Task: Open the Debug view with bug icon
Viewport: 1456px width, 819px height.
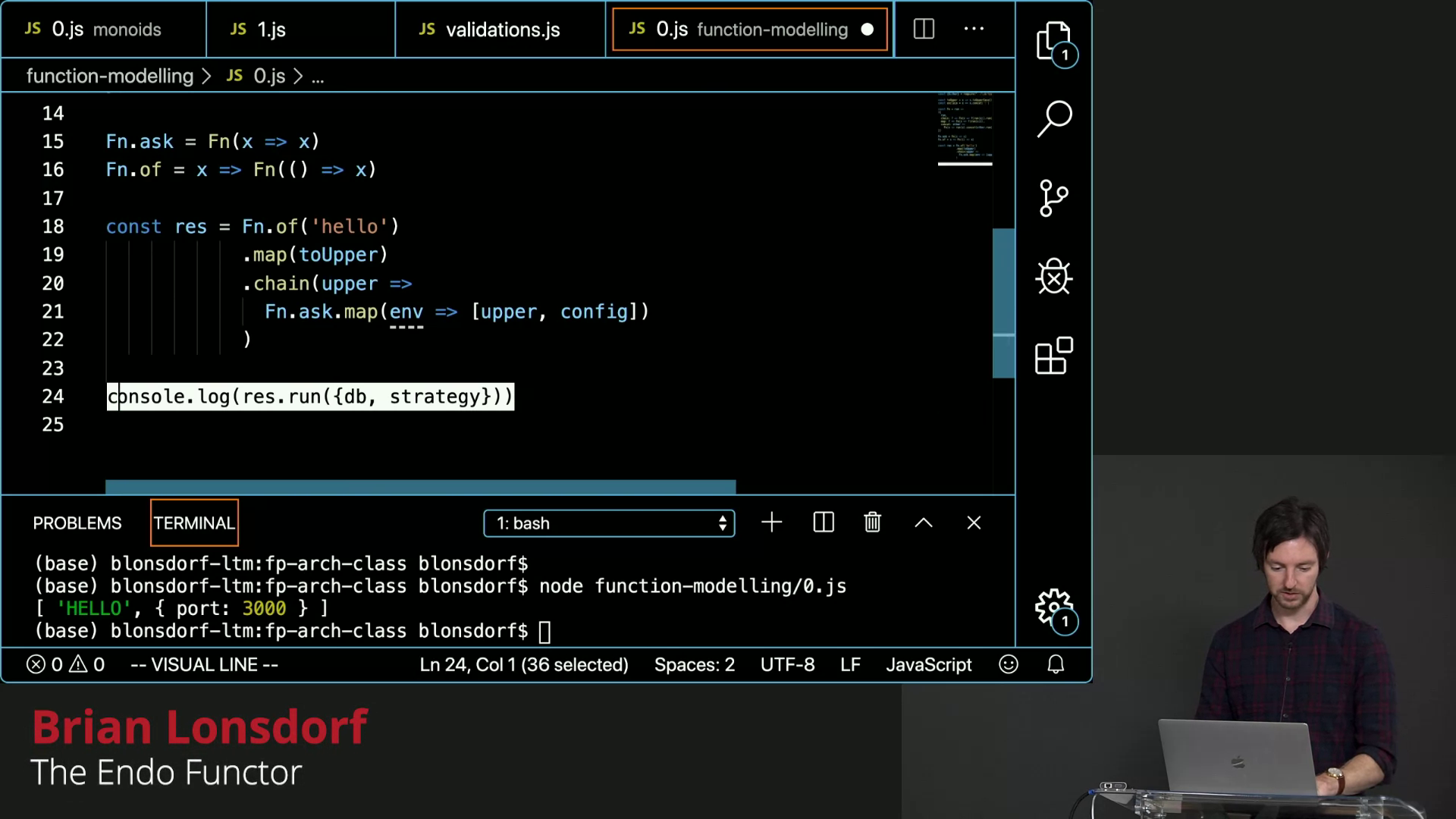Action: 1054,277
